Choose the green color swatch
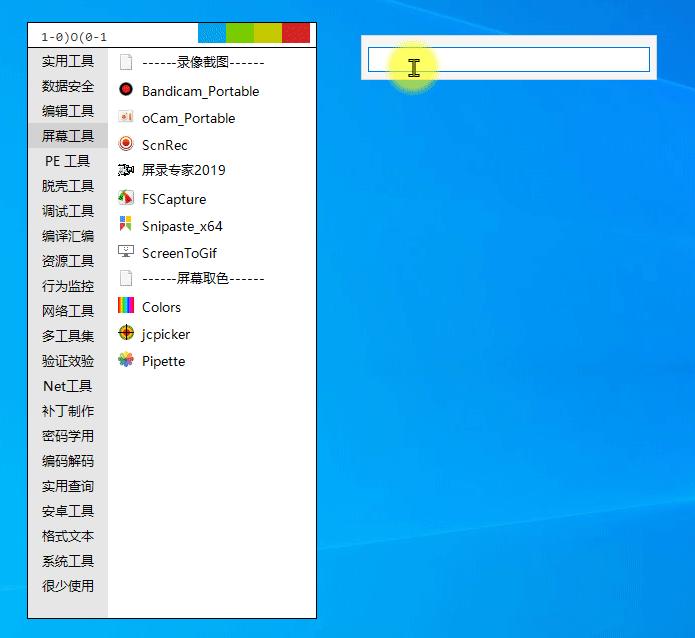695x638 pixels. 240,34
